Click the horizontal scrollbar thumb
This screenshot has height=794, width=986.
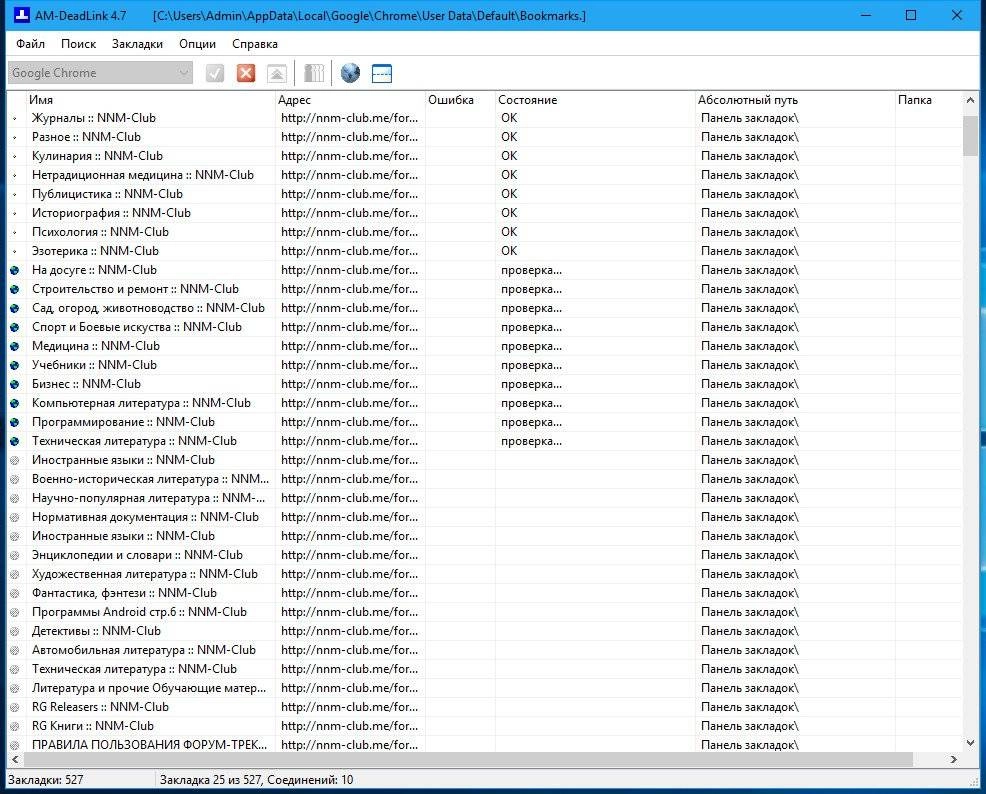click(468, 759)
